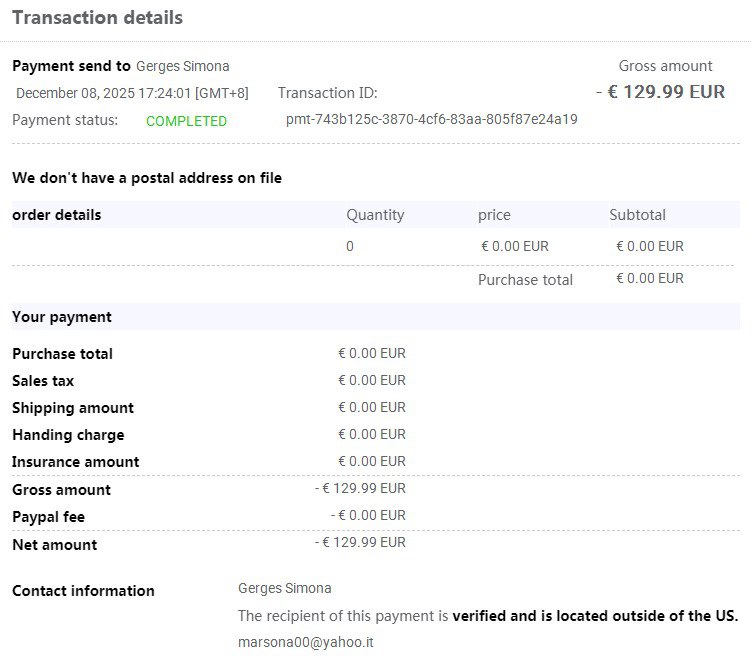Click the date December 08, 2025 timestamp
The image size is (752, 663).
[132, 93]
